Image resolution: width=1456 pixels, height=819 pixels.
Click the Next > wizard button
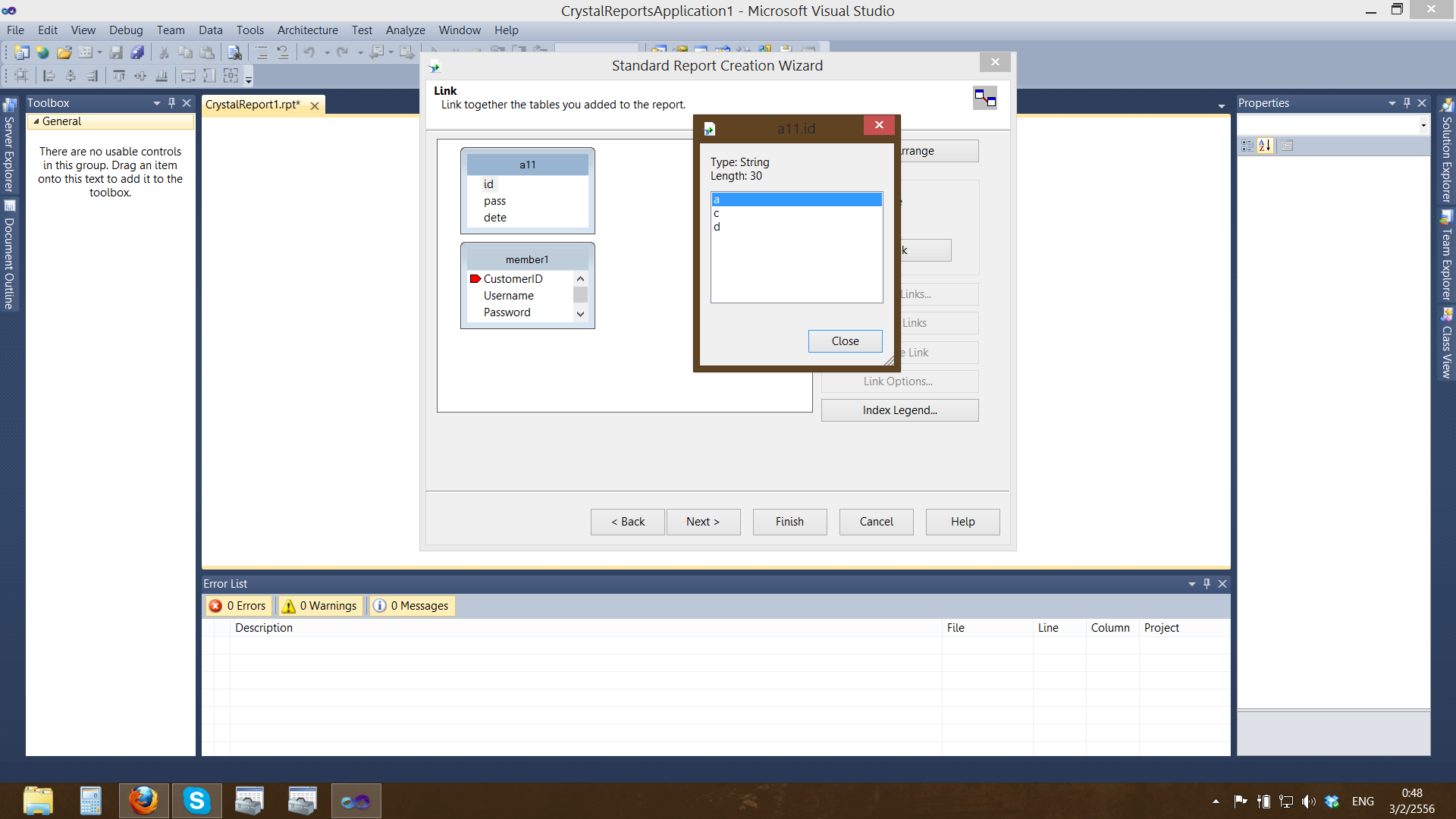point(703,522)
